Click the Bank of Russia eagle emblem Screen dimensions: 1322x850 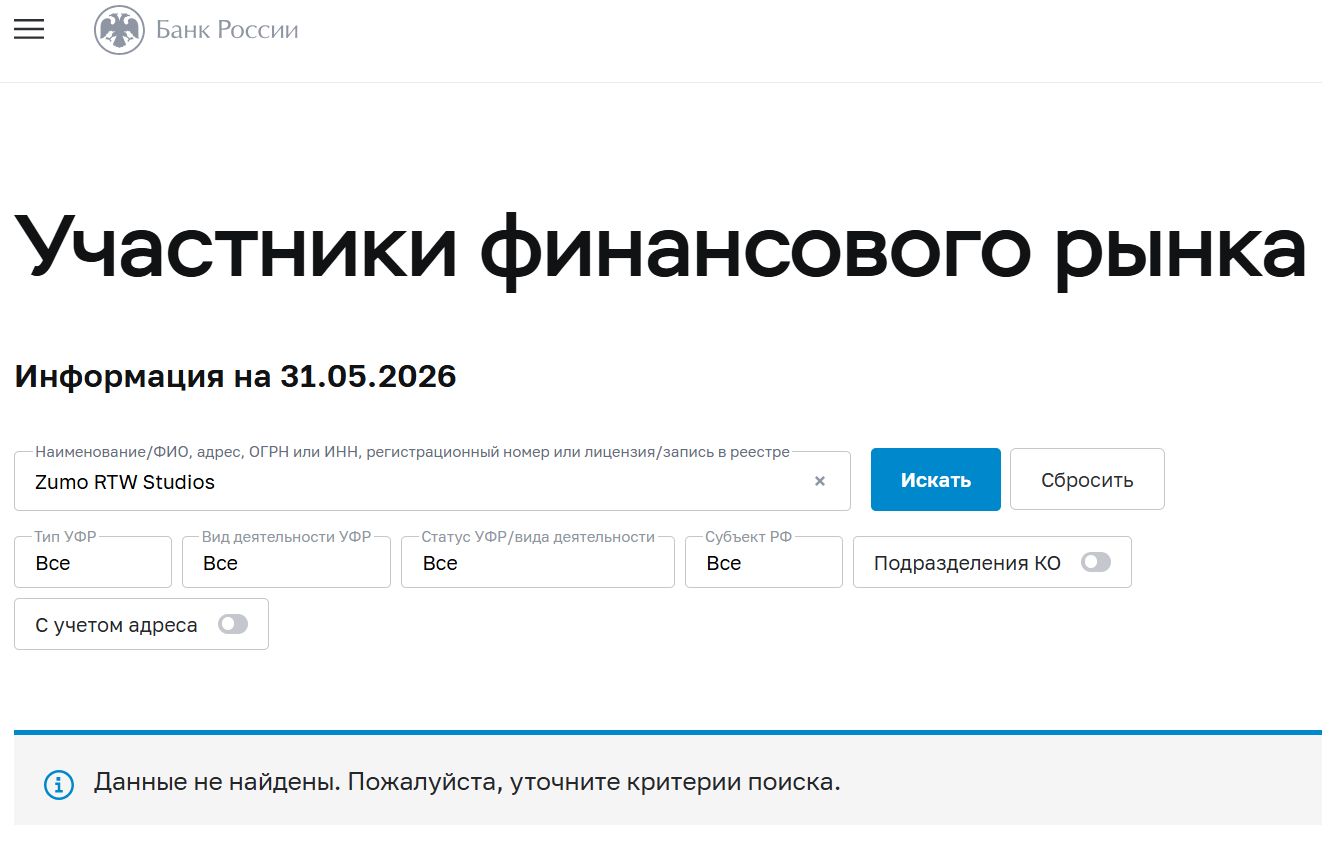[119, 30]
